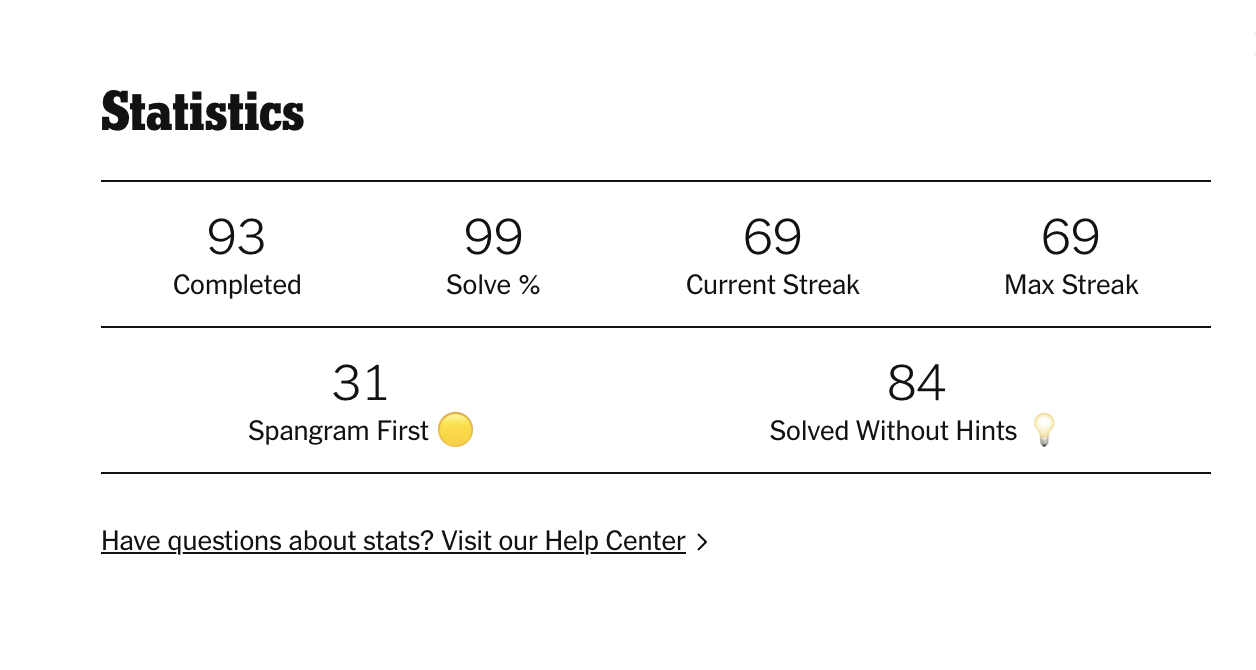Select the 84 solved without hints number
The width and height of the screenshot is (1256, 670).
coord(916,383)
